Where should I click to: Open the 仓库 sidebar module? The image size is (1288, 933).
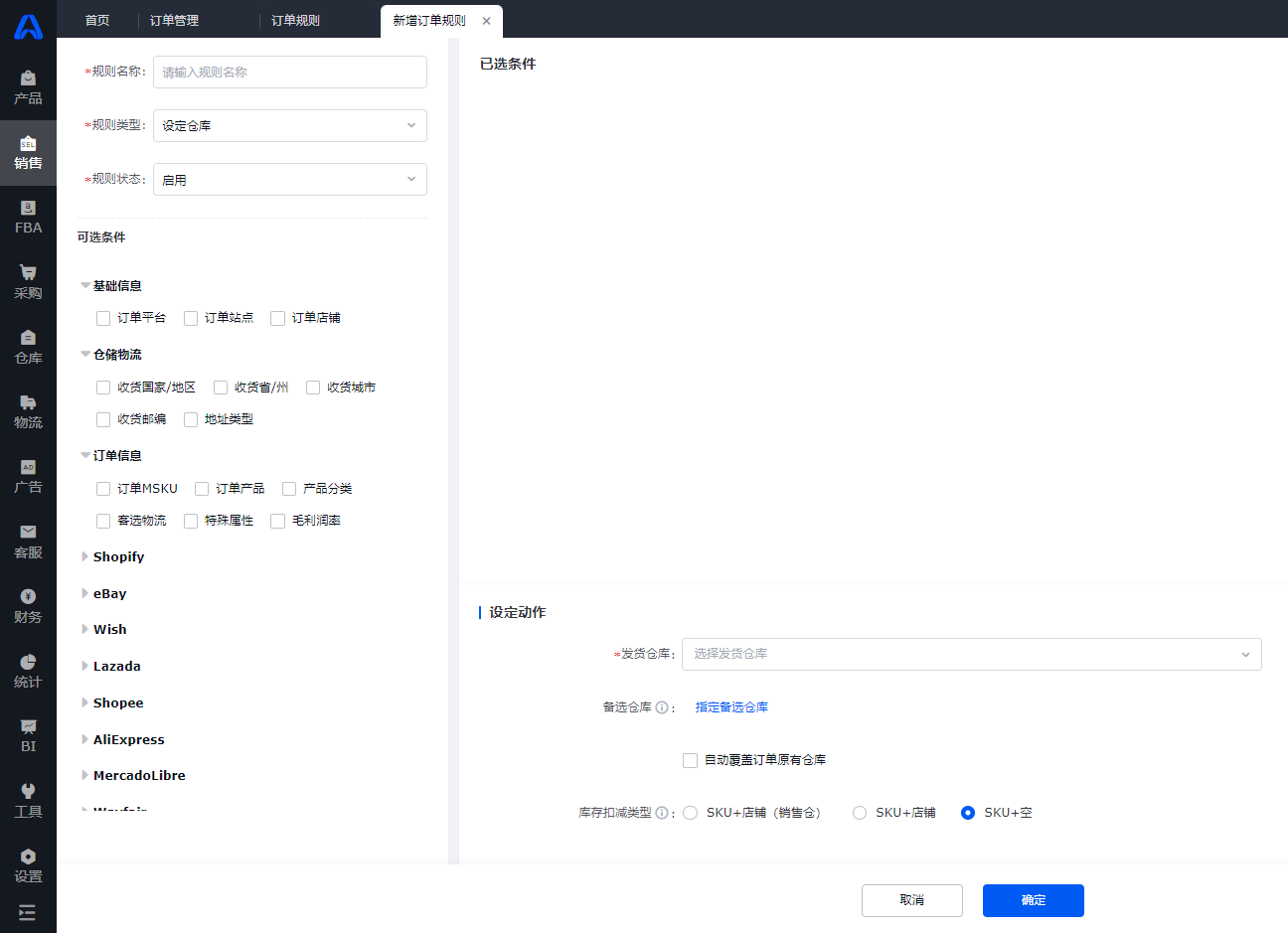(28, 347)
